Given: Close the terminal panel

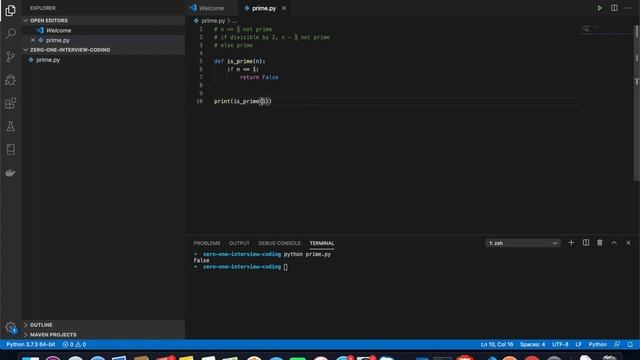Looking at the screenshot, I should 629,243.
